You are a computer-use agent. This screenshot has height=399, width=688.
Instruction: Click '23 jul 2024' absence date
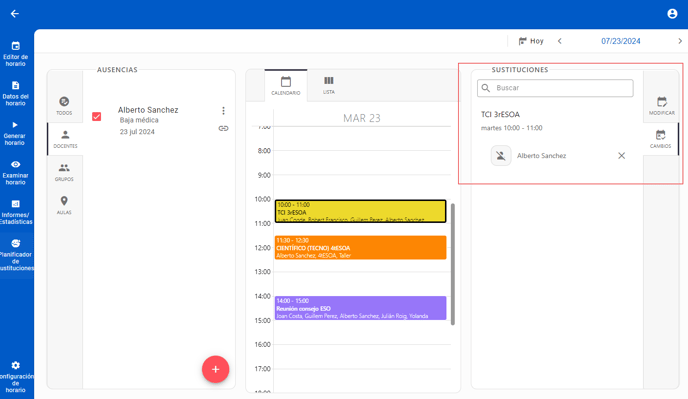pos(137,132)
